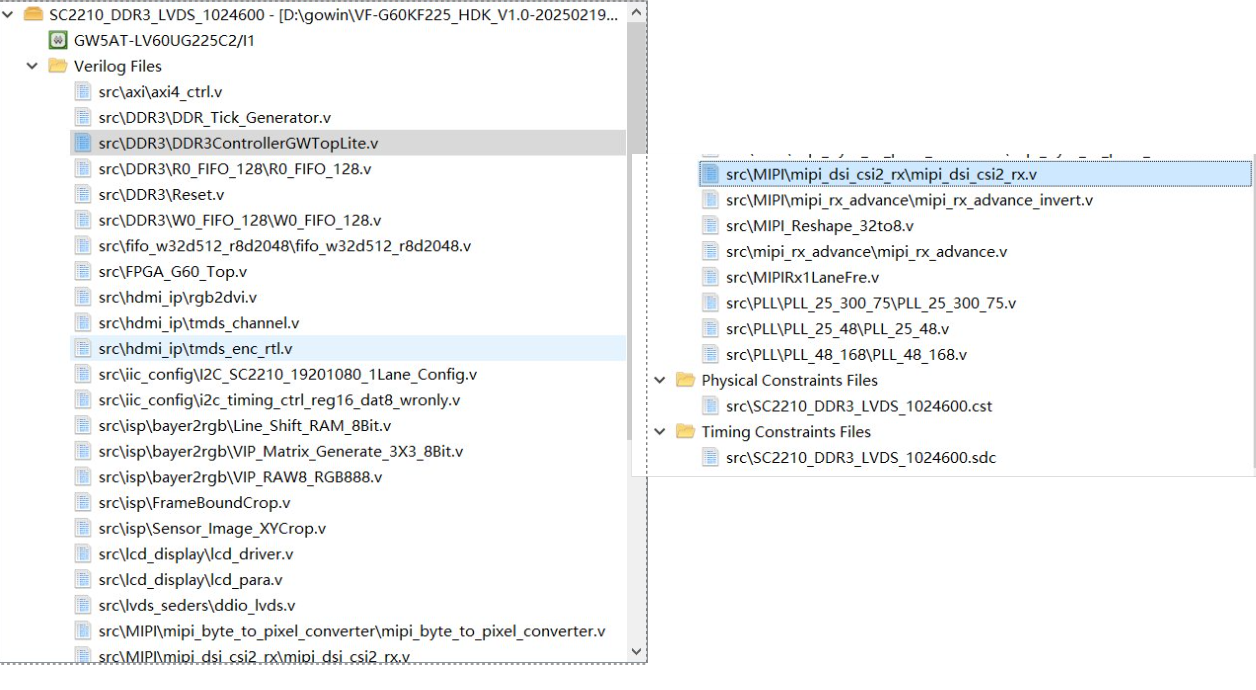The height and width of the screenshot is (690, 1256).
Task: Click the scrollbar down arrow in file tree
Action: 637,651
